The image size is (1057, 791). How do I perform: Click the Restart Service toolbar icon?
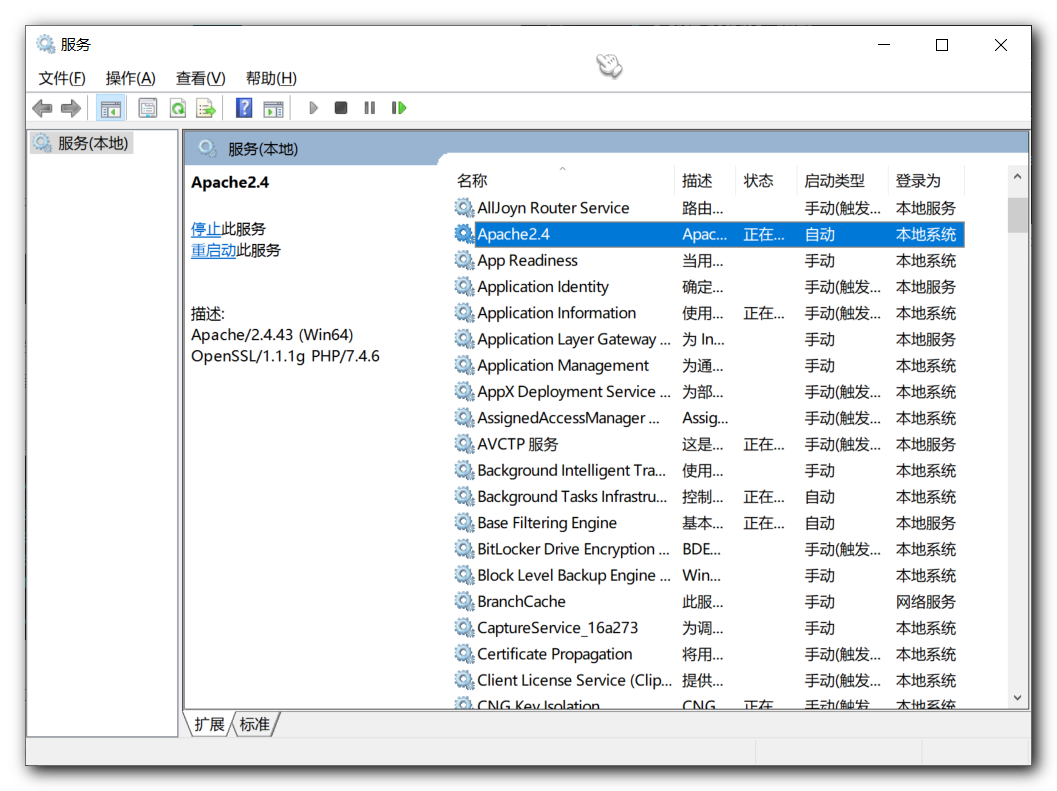tap(399, 108)
